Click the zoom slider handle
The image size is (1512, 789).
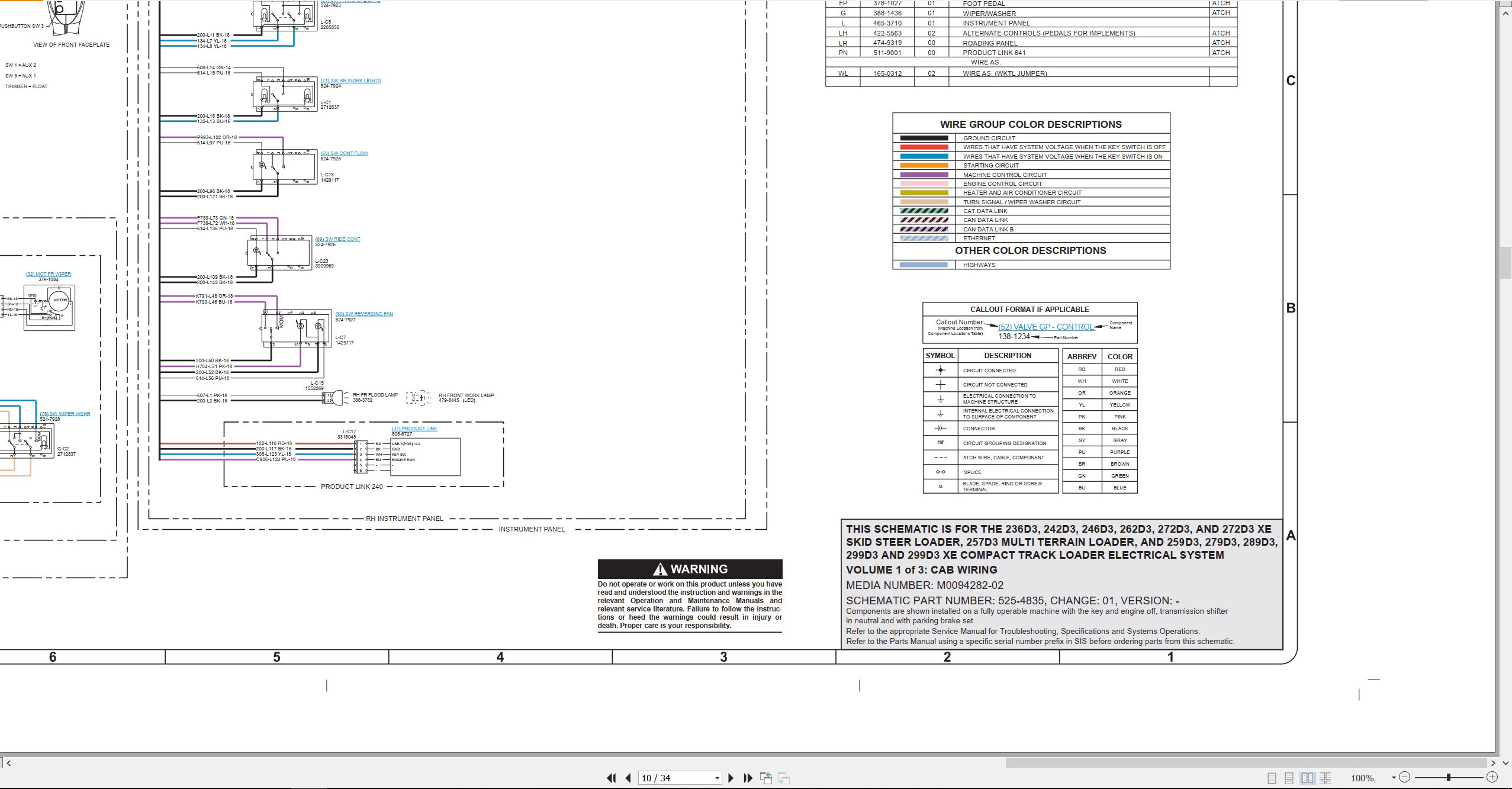pyautogui.click(x=1448, y=777)
